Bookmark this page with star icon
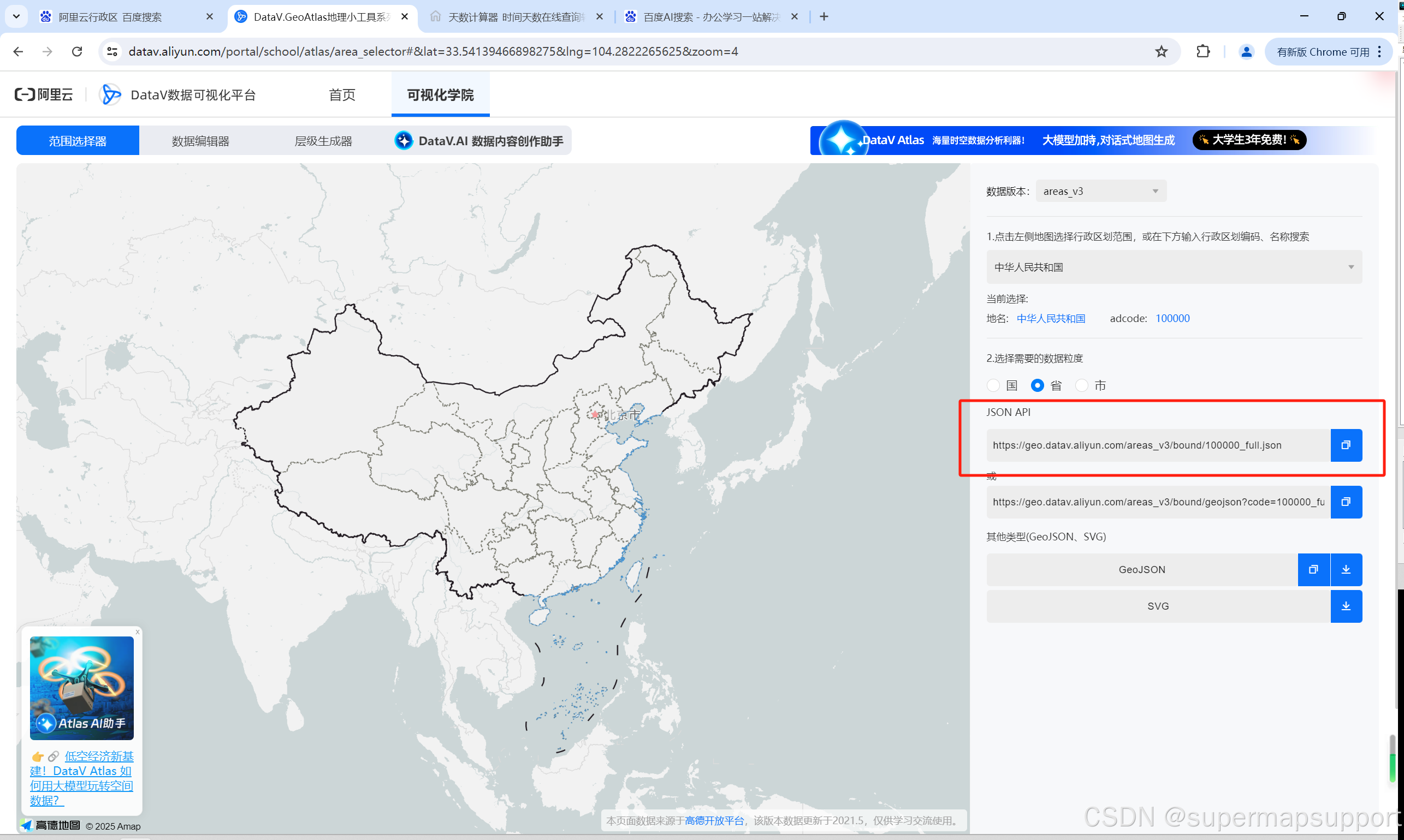 point(1161,51)
